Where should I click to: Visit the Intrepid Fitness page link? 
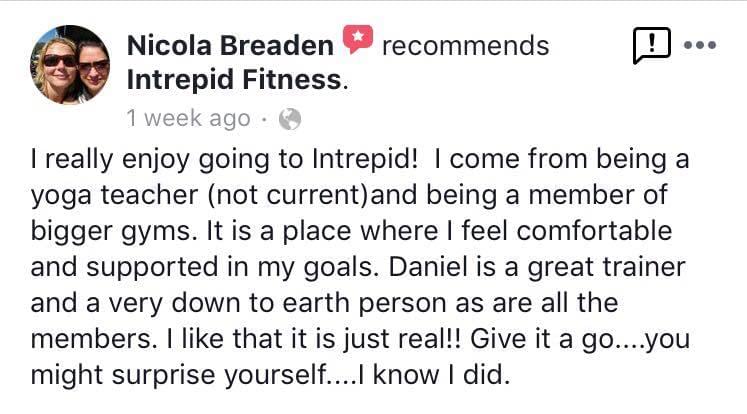[234, 80]
